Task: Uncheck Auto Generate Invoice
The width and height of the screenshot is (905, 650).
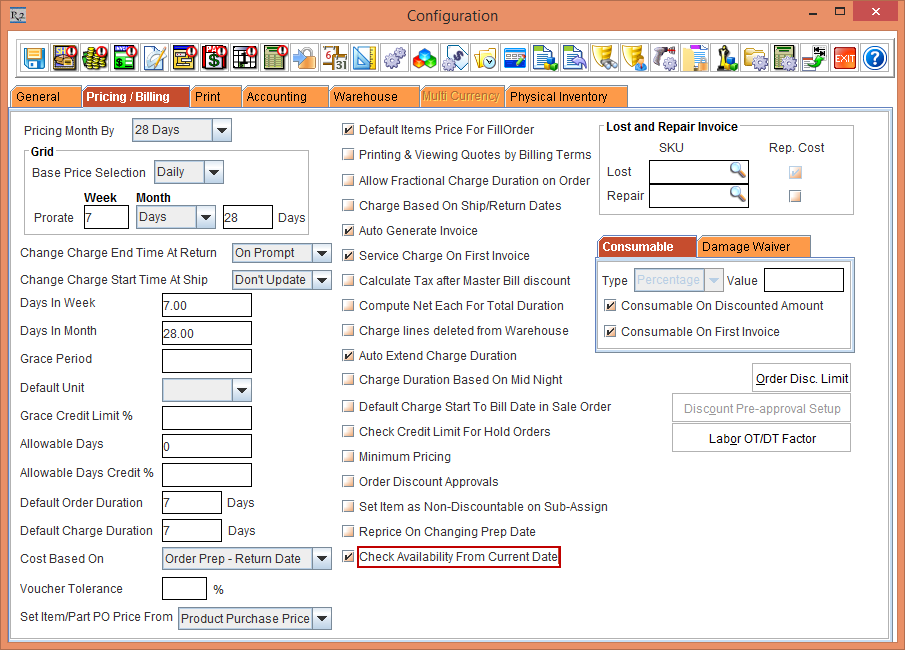Action: click(x=348, y=231)
